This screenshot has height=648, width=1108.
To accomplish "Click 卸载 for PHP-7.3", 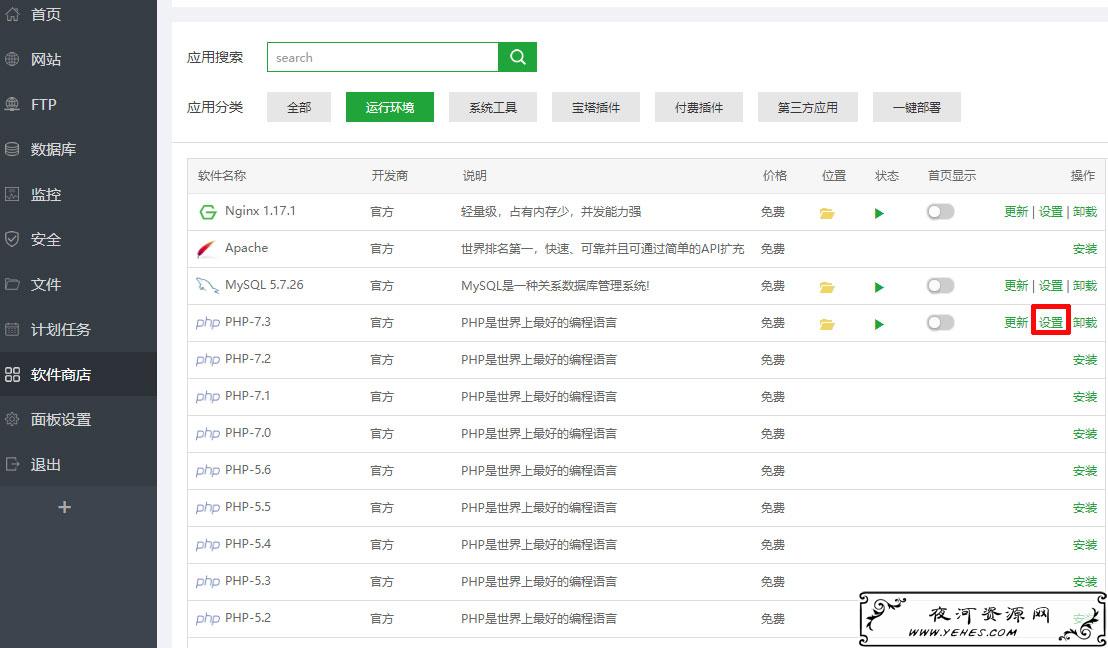I will [x=1085, y=323].
